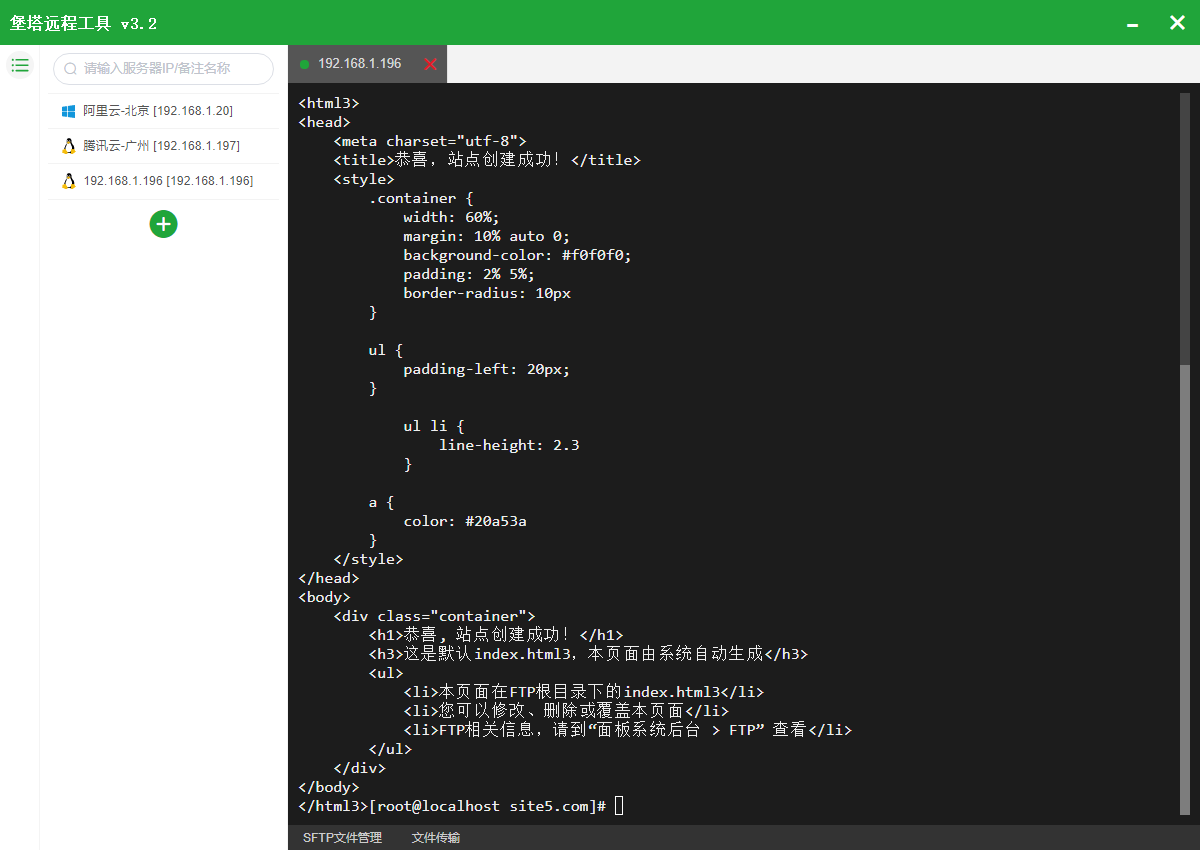Click the Windows icon beside 阿里云-北京
Viewport: 1200px width, 850px height.
(68, 111)
